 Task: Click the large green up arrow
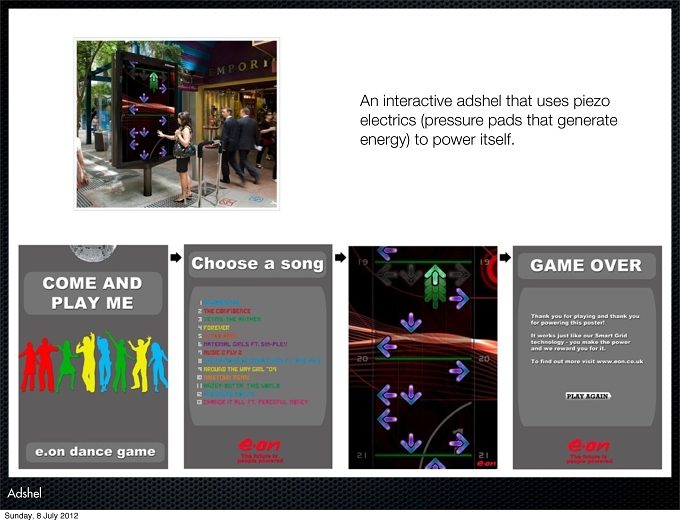(x=435, y=285)
